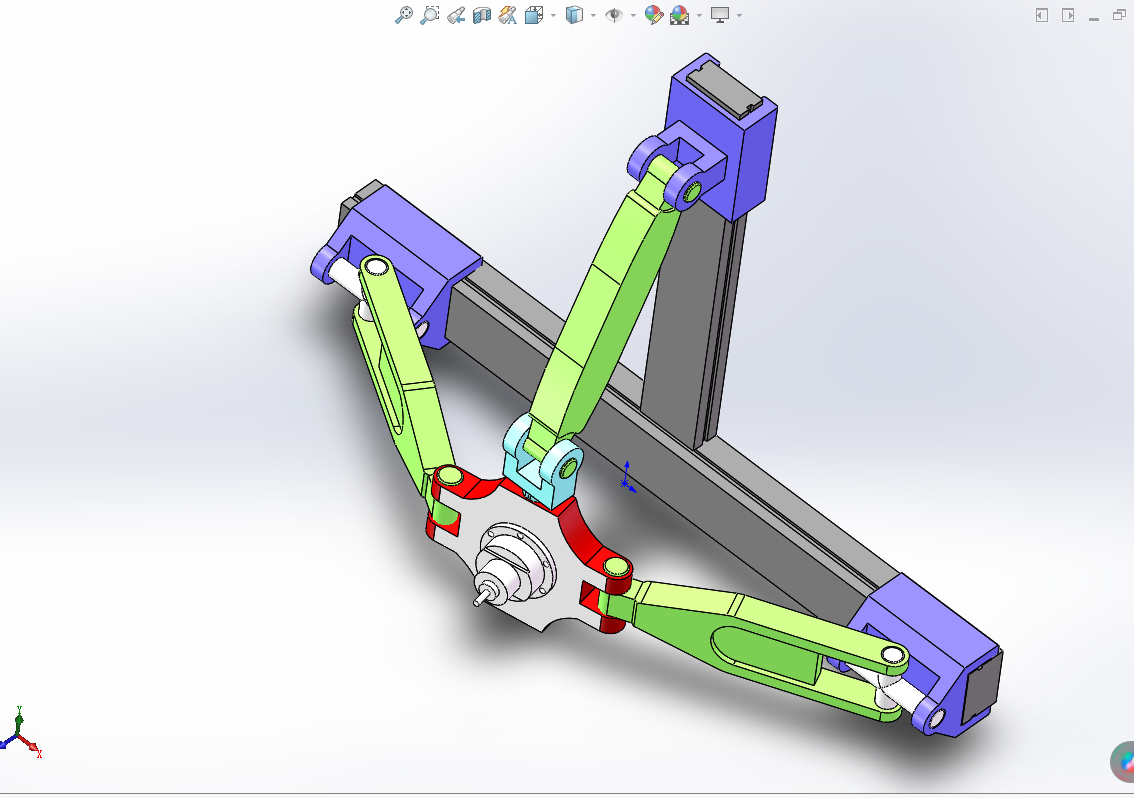
Task: Expand the View Orientation dropdown arrow
Action: coord(553,15)
